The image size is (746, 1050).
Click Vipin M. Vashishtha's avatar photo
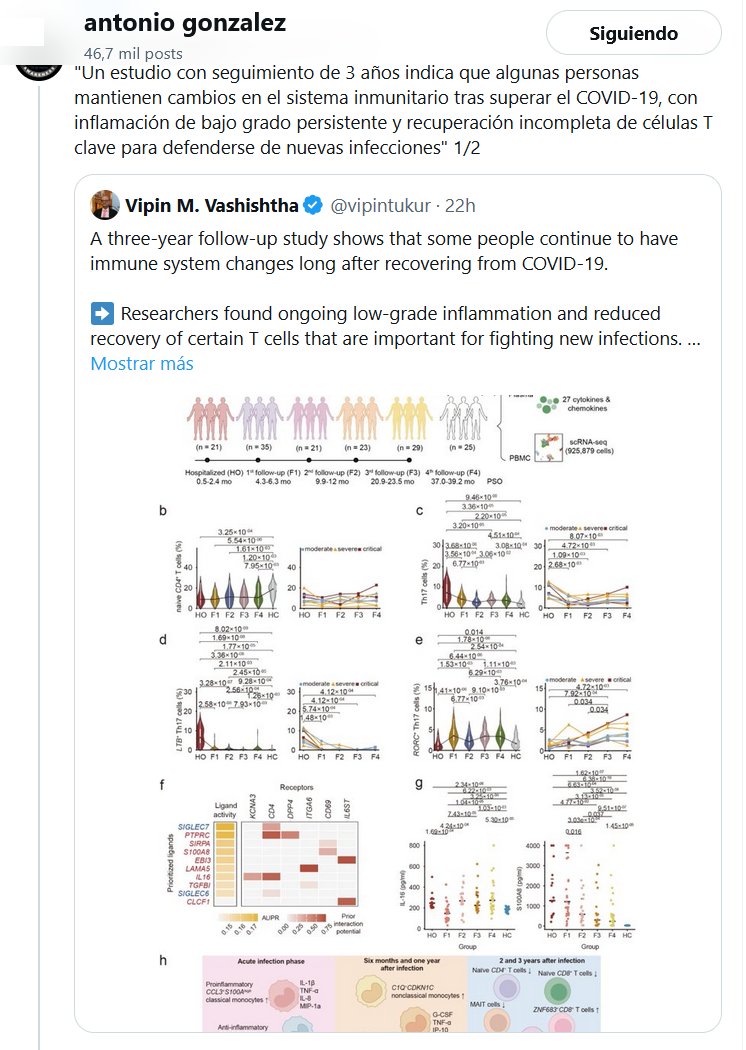[105, 206]
